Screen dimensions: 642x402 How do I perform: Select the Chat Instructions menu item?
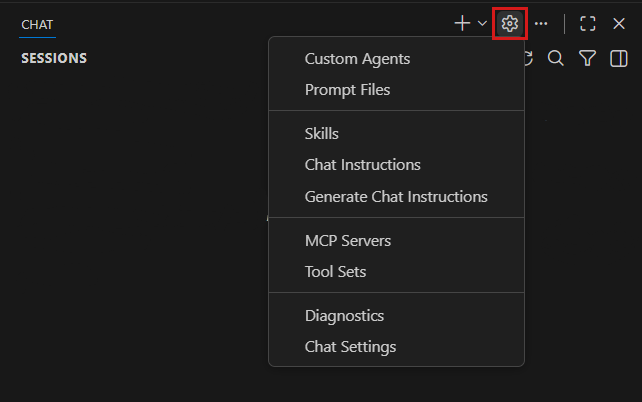(362, 165)
